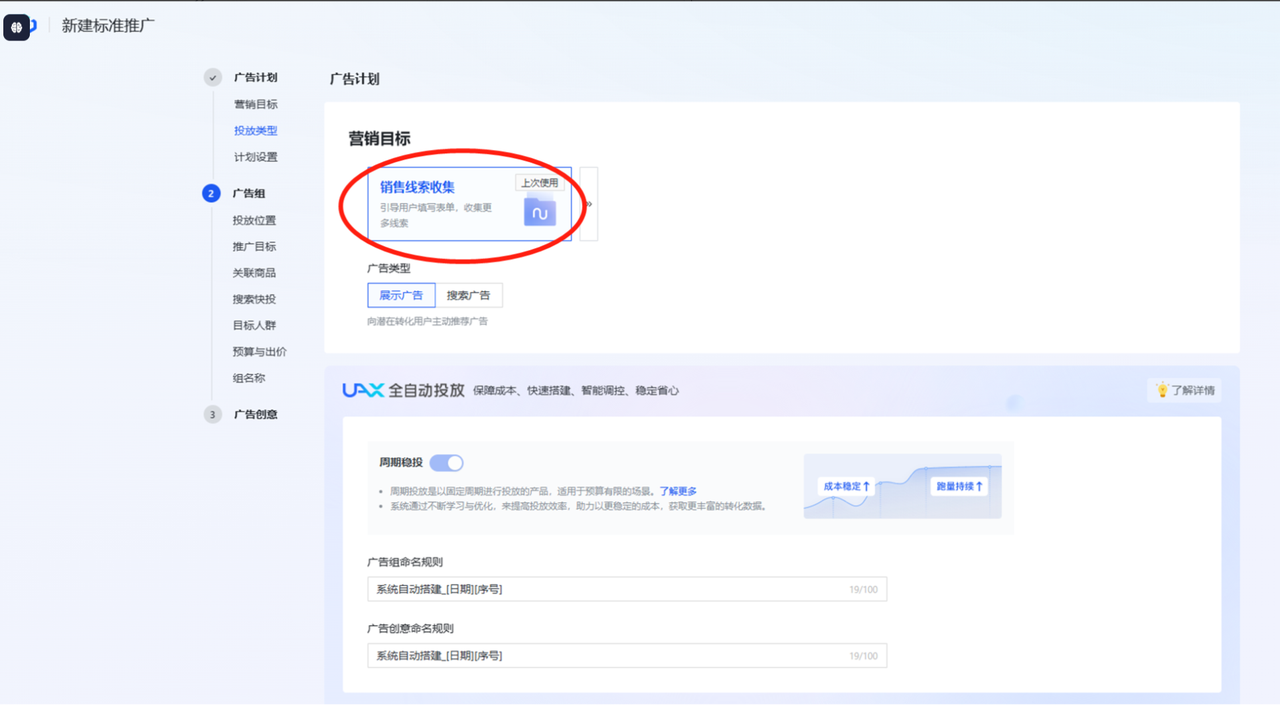The width and height of the screenshot is (1280, 706).
Task: Go to 营销目标 in the sidebar
Action: 255,105
